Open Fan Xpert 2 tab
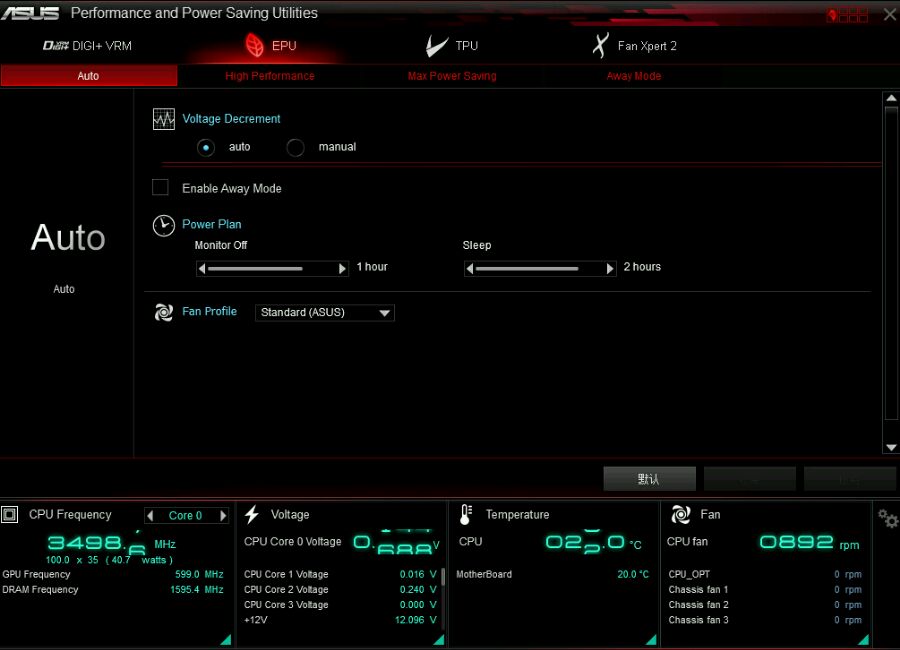 pos(635,46)
